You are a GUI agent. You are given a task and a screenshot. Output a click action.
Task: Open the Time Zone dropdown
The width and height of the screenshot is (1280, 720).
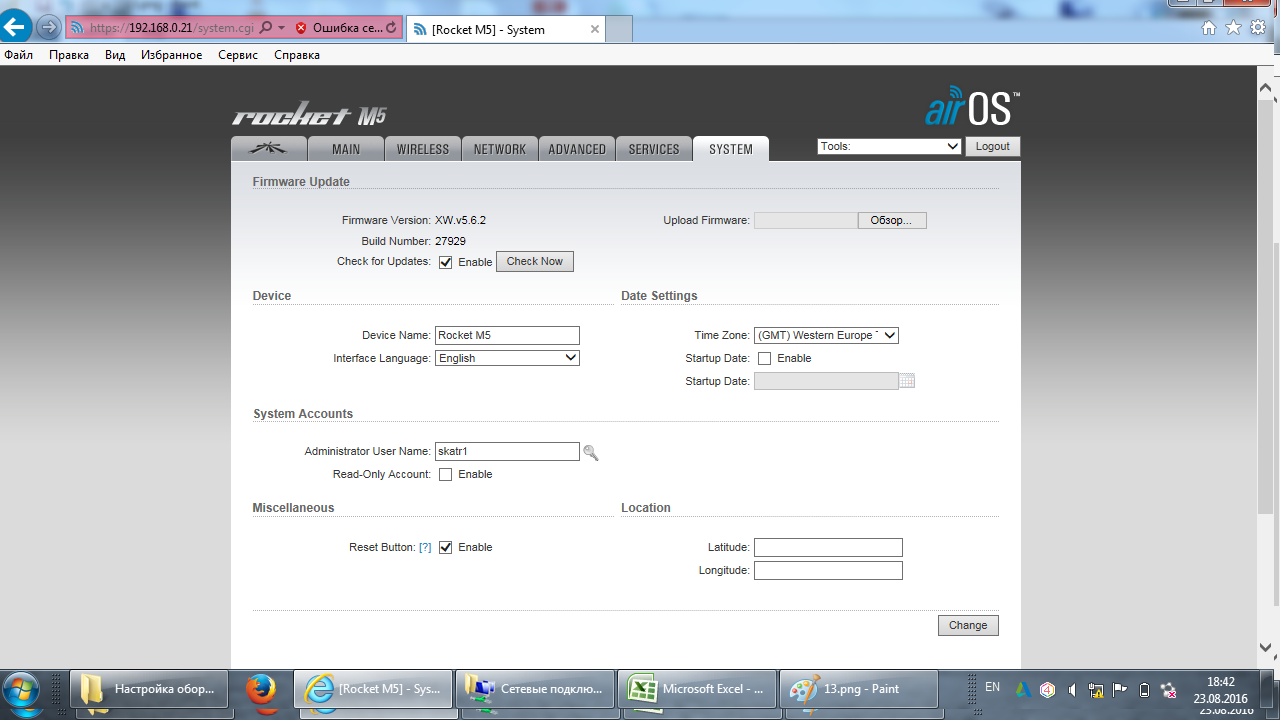click(x=826, y=335)
